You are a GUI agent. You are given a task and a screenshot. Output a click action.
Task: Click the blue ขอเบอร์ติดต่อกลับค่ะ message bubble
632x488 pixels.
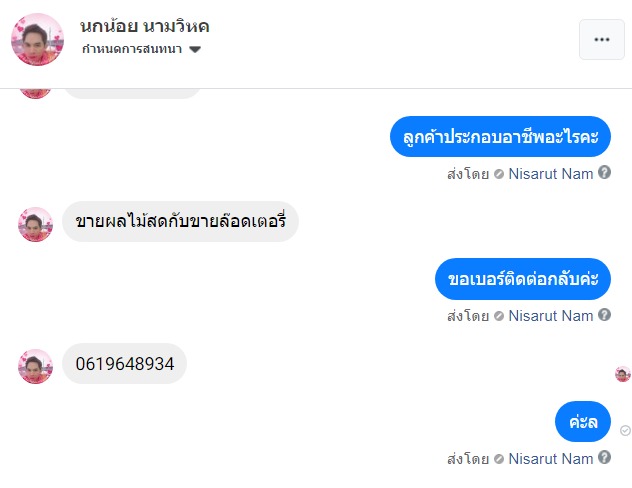523,279
